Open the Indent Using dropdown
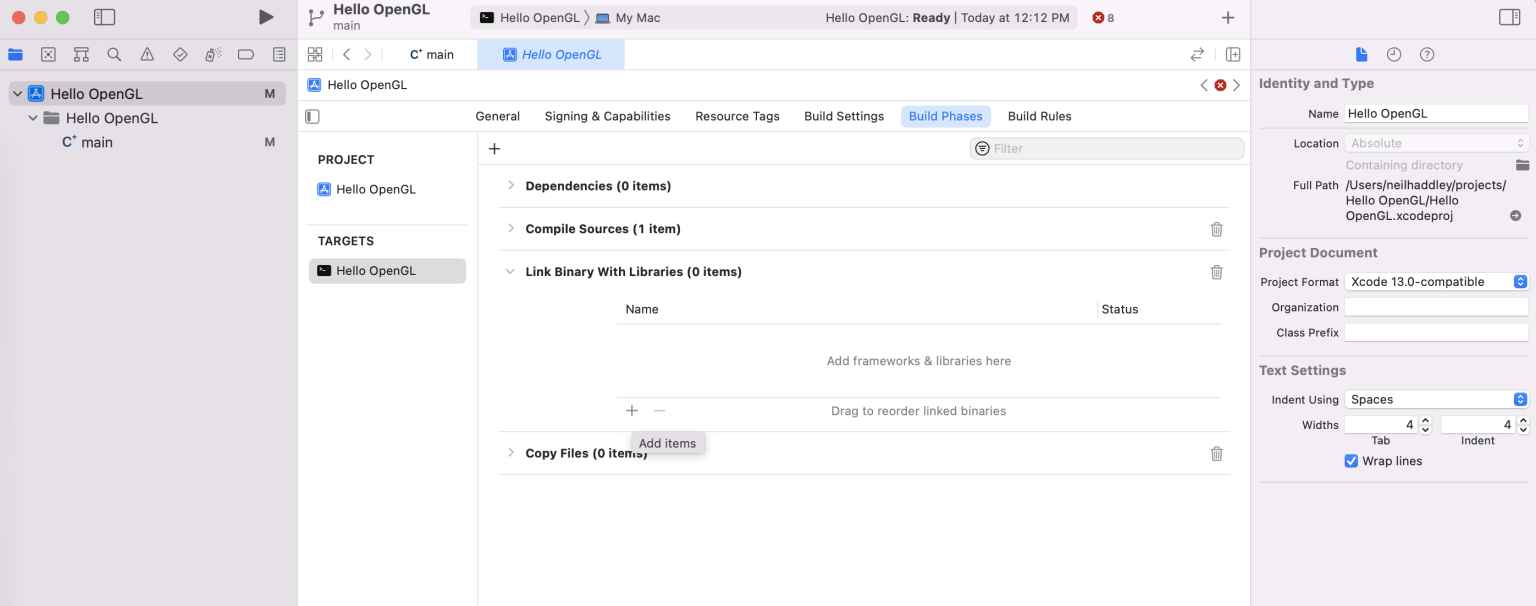1536x606 pixels. click(1436, 399)
